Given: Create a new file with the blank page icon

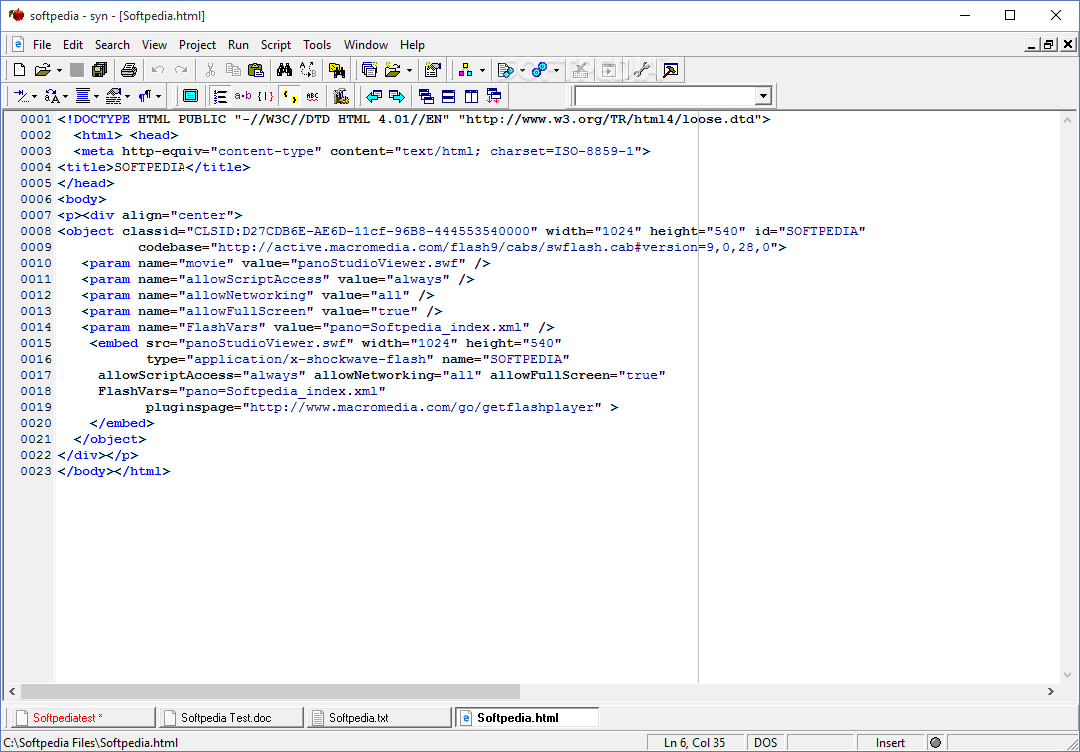Looking at the screenshot, I should 20,70.
